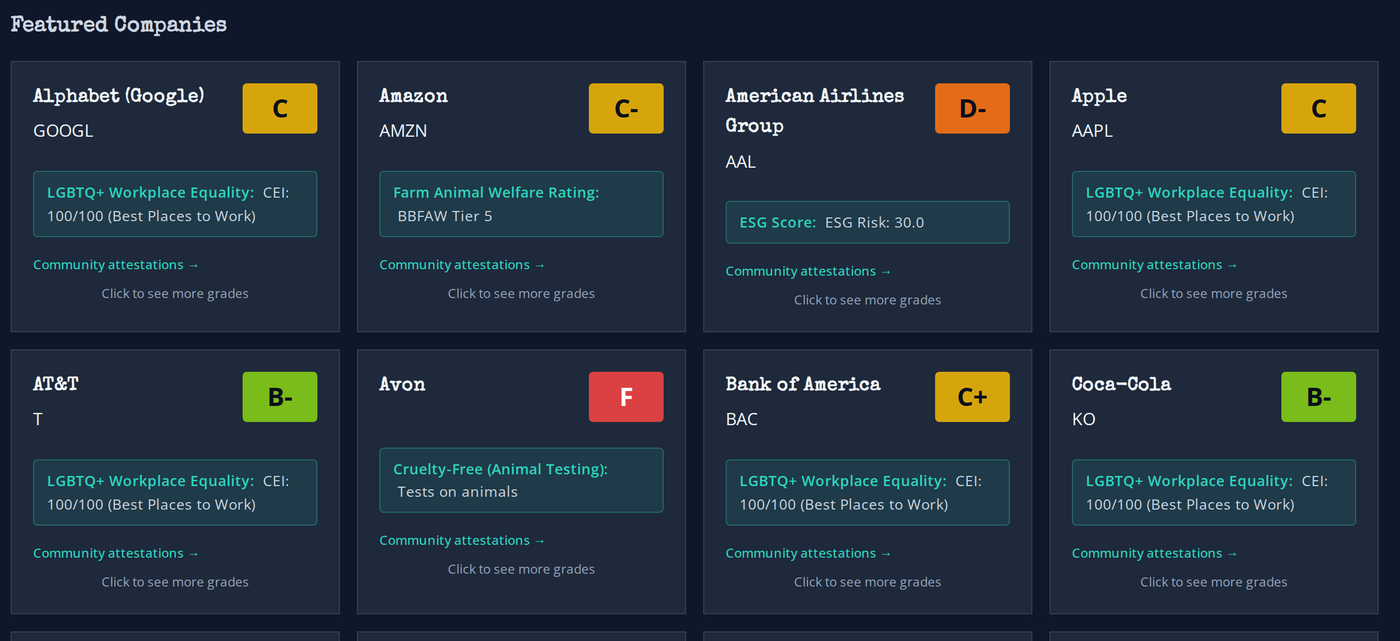Click 'Click to see more grades' under Avon
This screenshot has height=641, width=1400.
[x=521, y=569]
